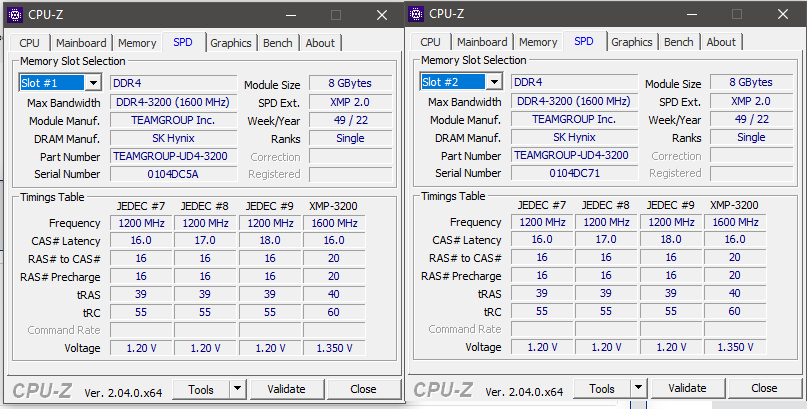Minimize the left CPU-Z window
This screenshot has width=807, height=409.
coord(291,15)
